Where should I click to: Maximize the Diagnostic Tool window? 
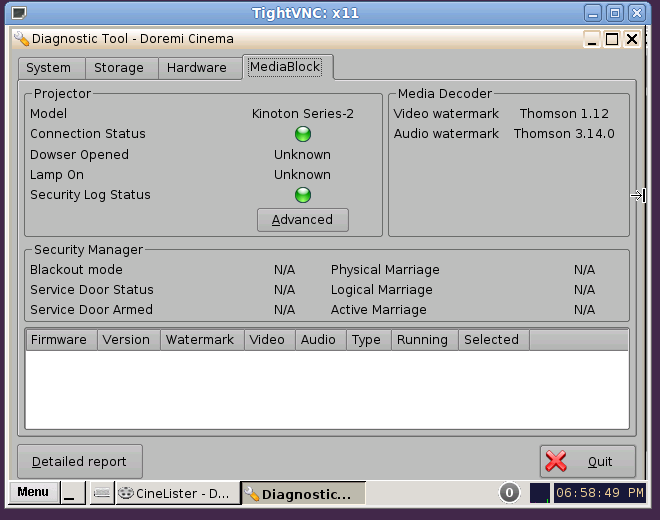612,39
